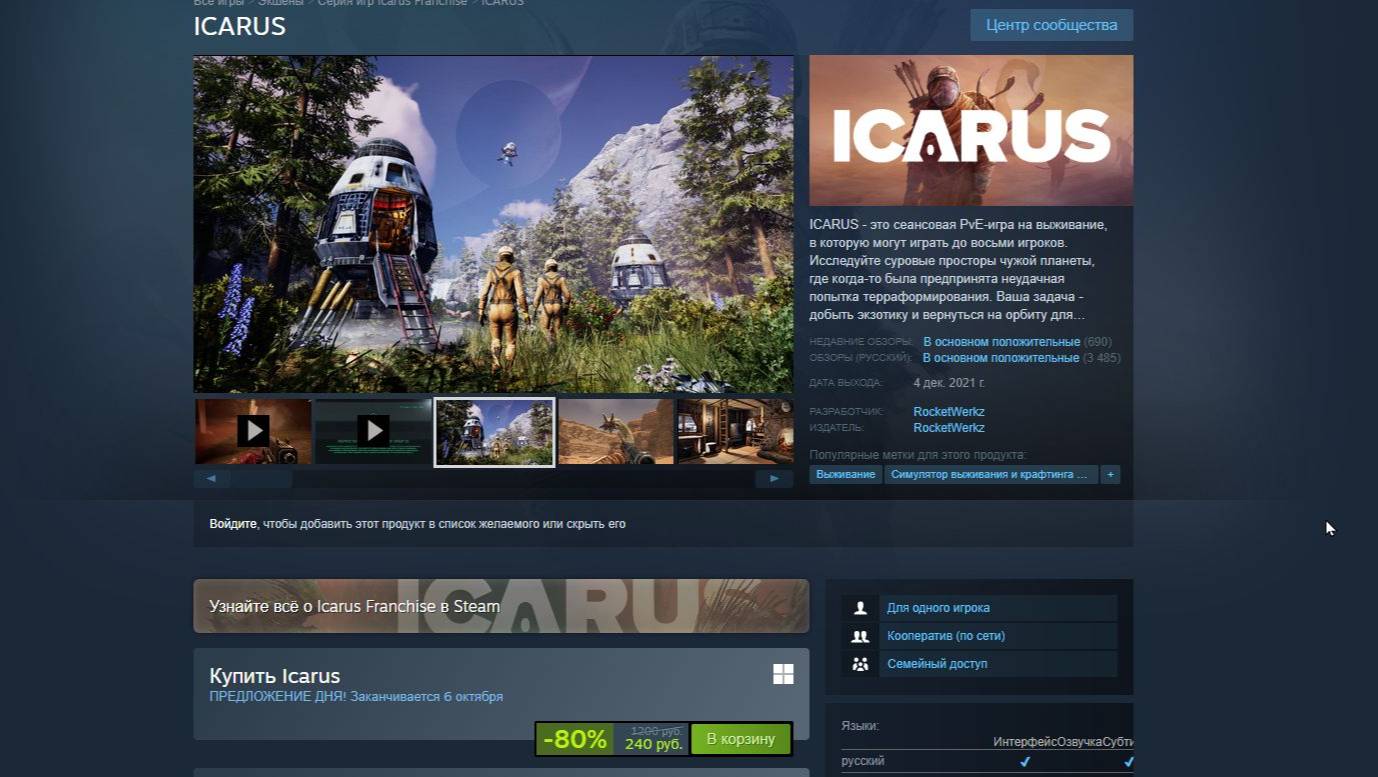Click the Windows platform icon
The image size is (1378, 777).
(x=783, y=674)
